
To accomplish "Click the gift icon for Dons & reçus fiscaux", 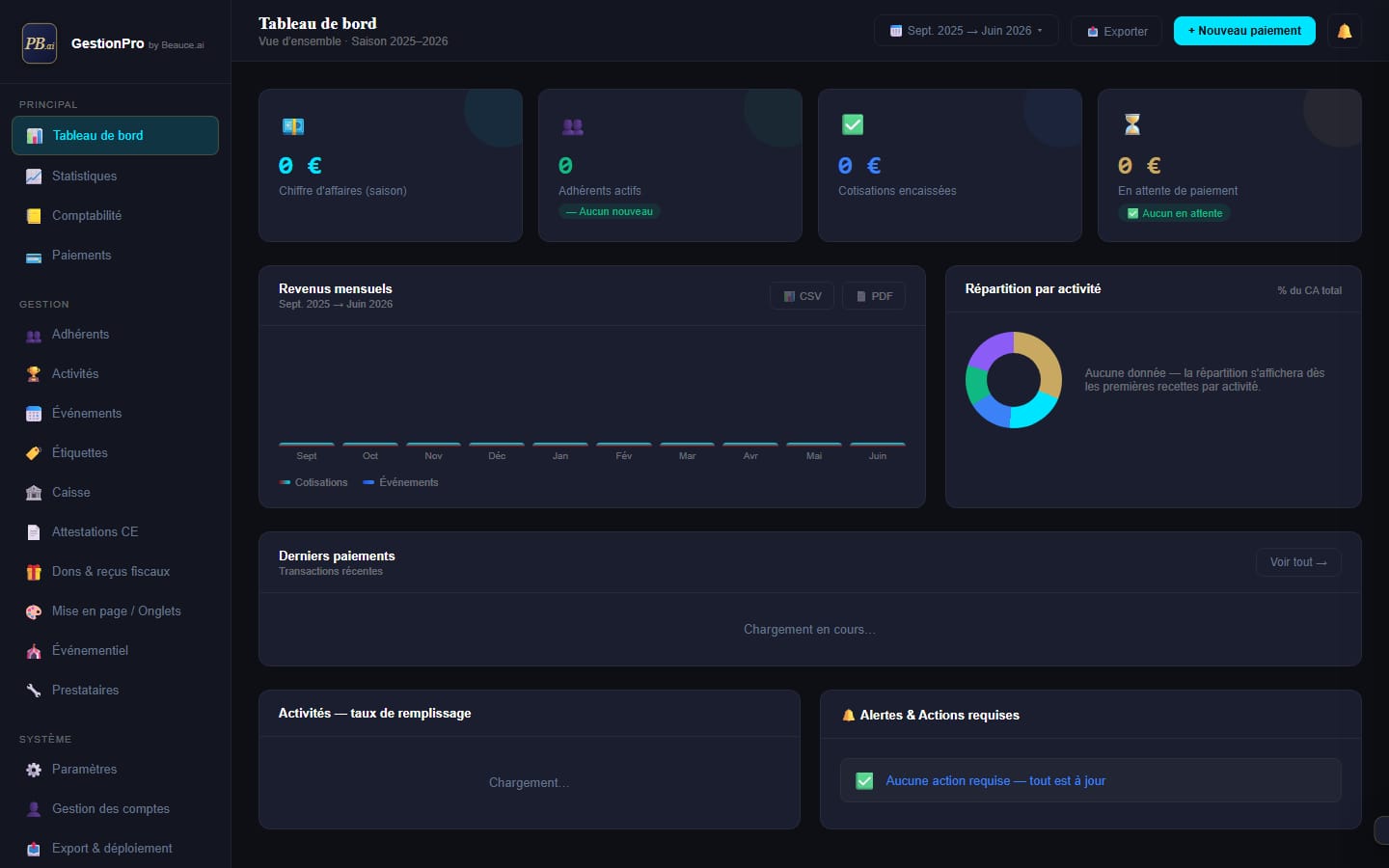I will click(x=34, y=572).
